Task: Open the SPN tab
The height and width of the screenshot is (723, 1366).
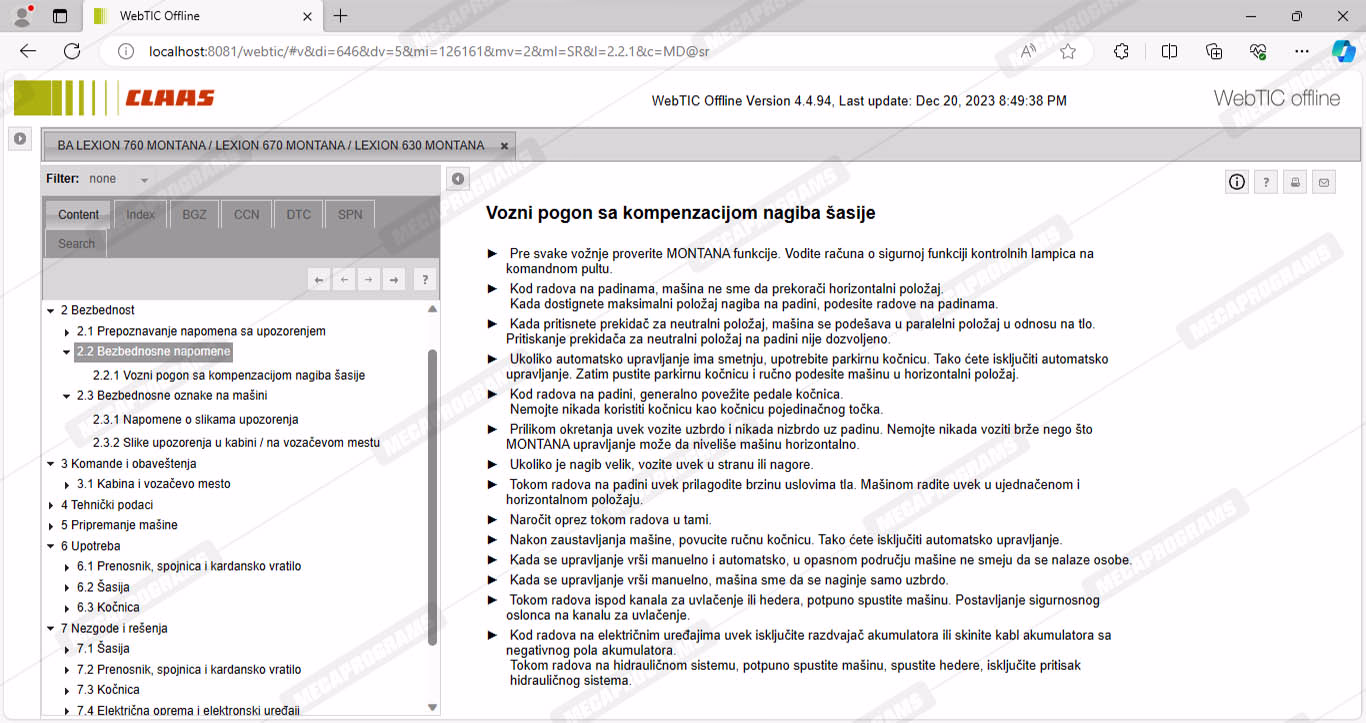Action: [350, 214]
